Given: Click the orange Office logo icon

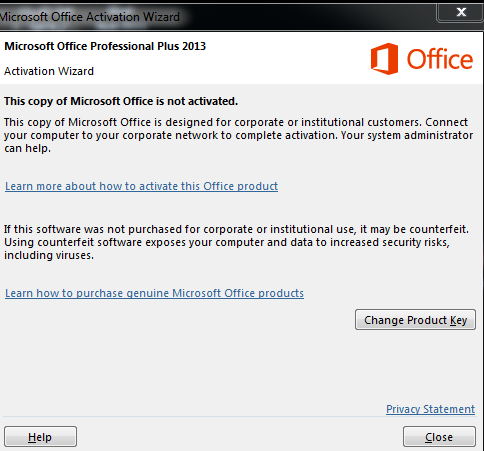Looking at the screenshot, I should pyautogui.click(x=384, y=59).
